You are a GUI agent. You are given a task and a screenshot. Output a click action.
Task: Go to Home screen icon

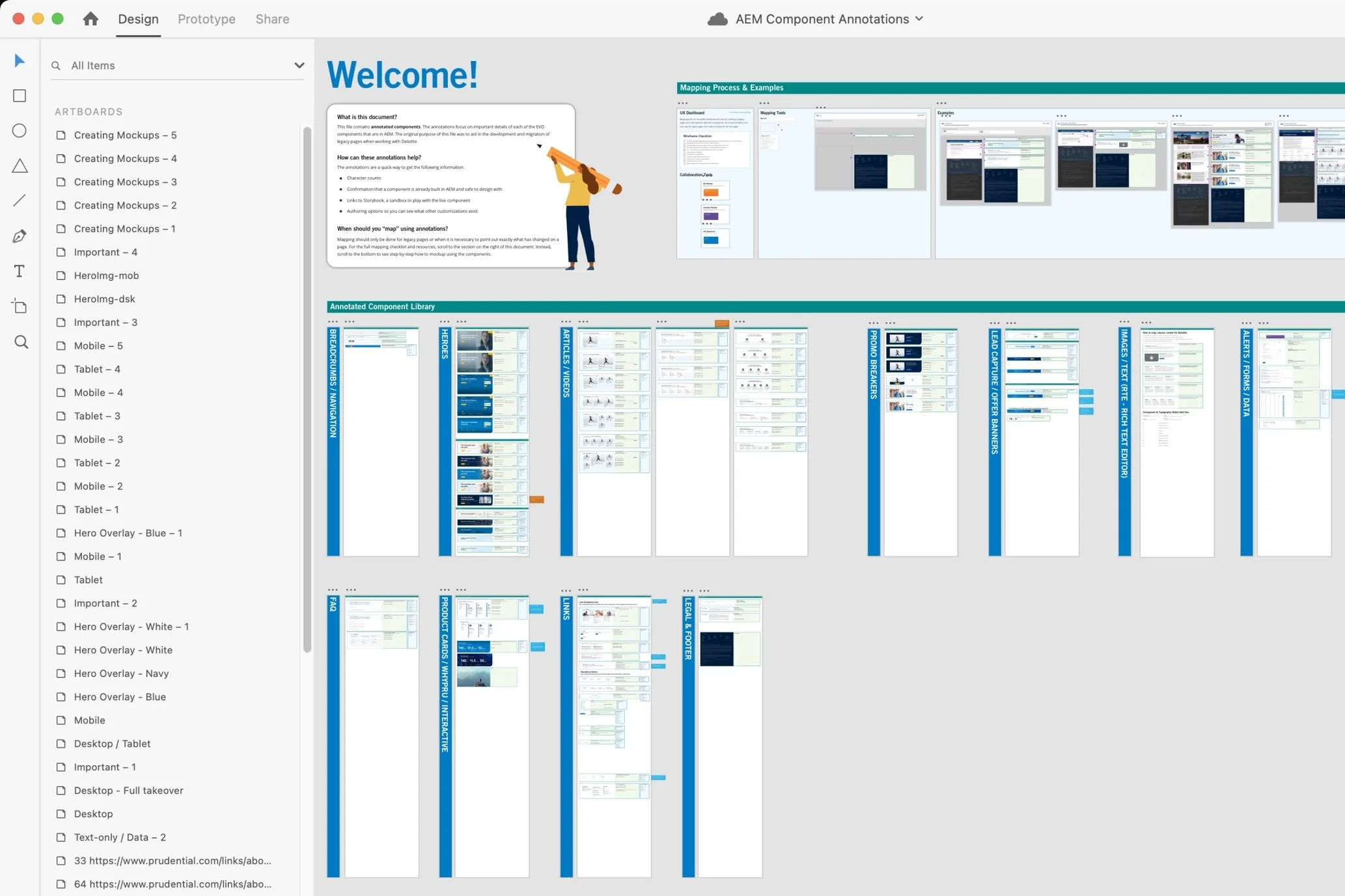click(x=90, y=19)
